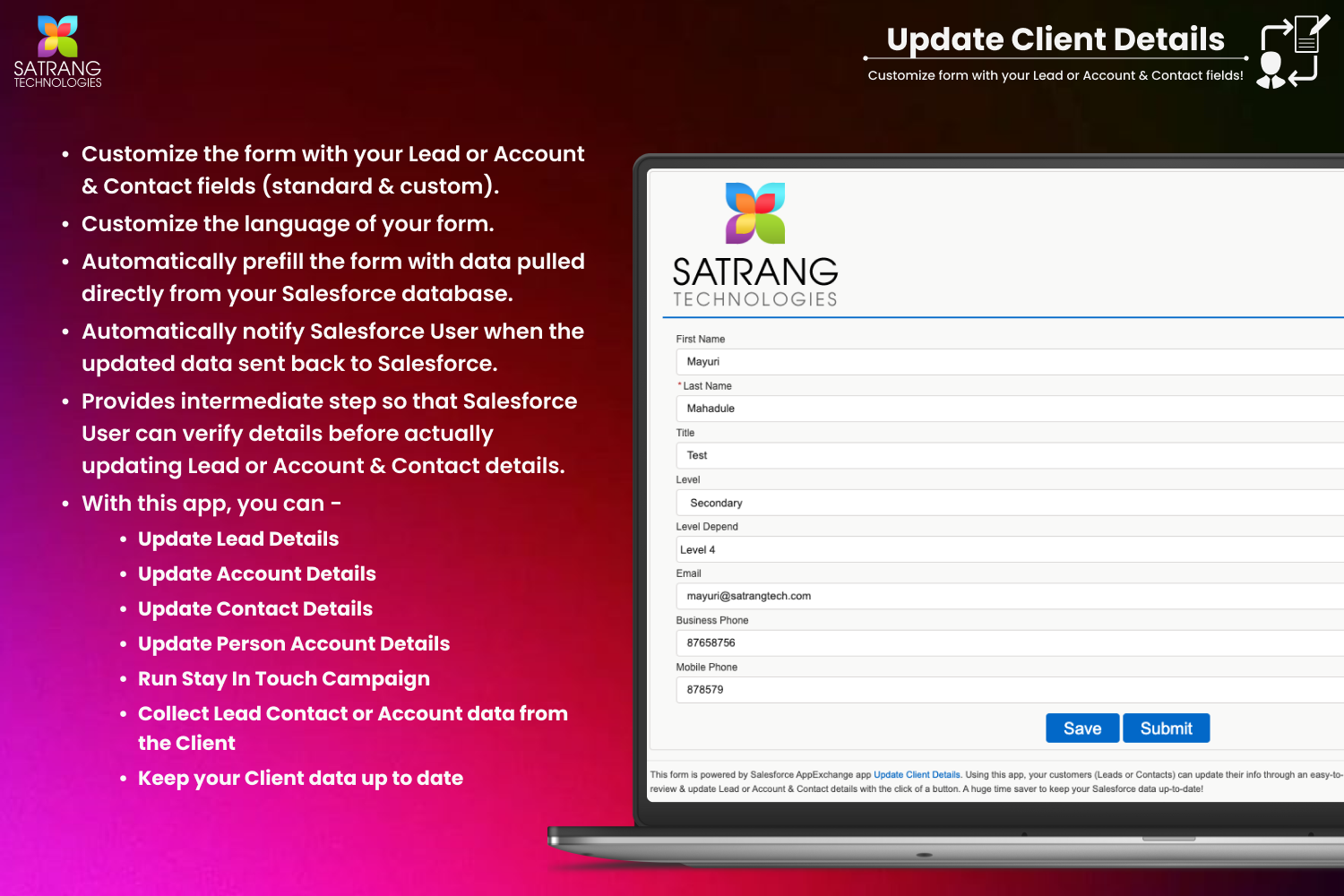
Task: Click the 'Mobile Phone' field label
Action: pos(707,668)
